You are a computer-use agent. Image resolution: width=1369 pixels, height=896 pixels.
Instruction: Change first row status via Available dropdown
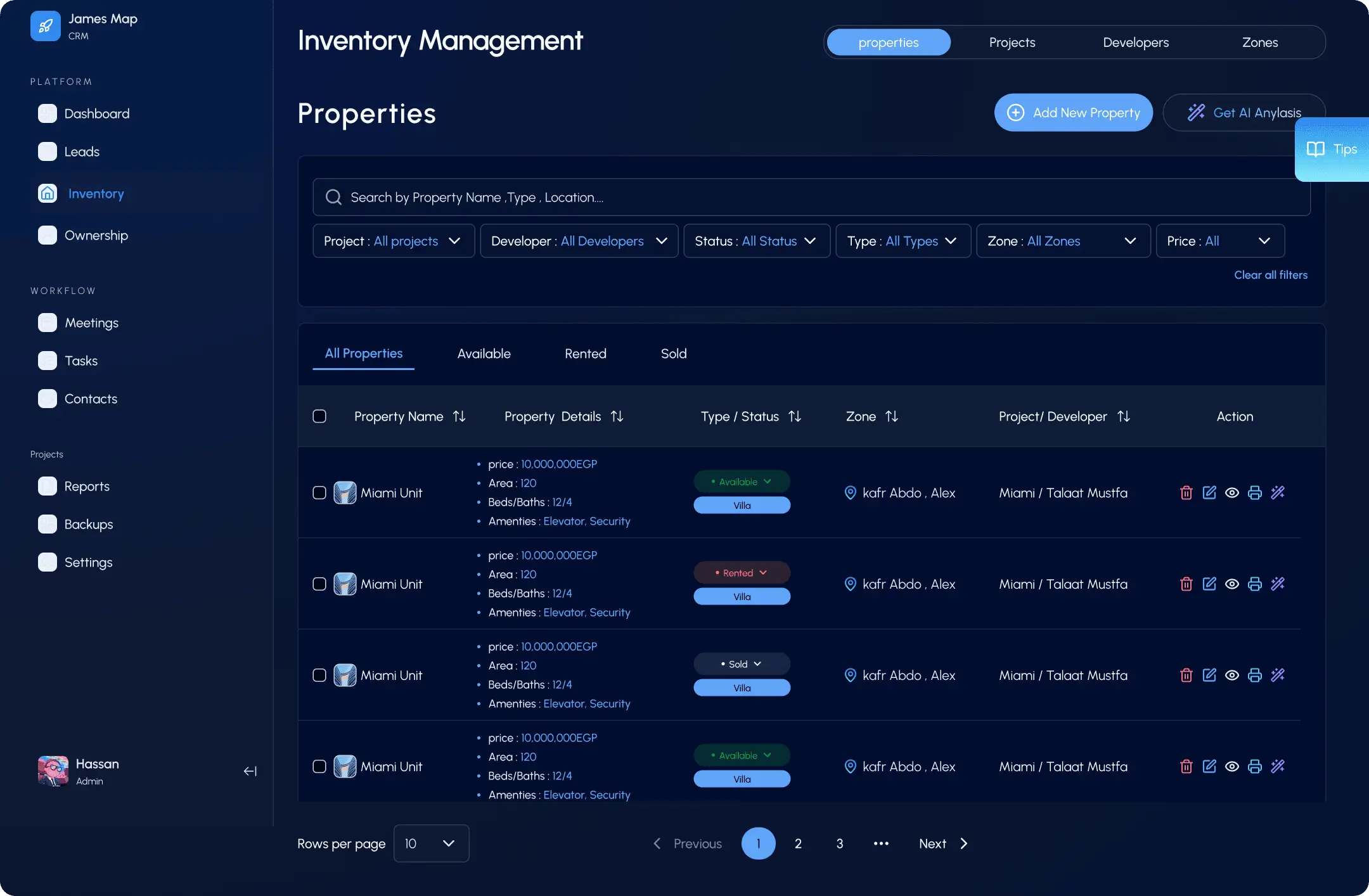tap(742, 481)
